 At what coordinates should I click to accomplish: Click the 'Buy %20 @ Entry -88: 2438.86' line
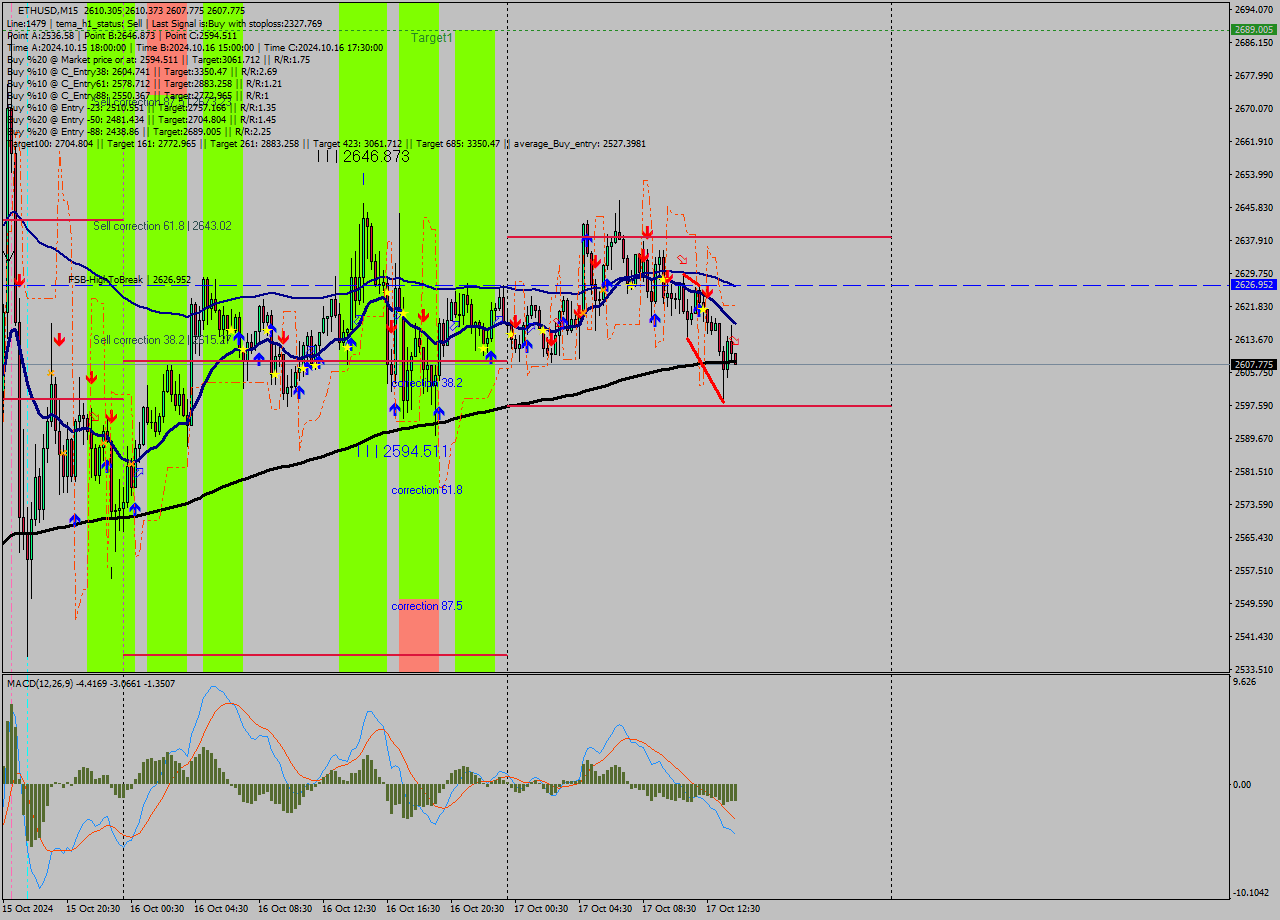pos(138,131)
